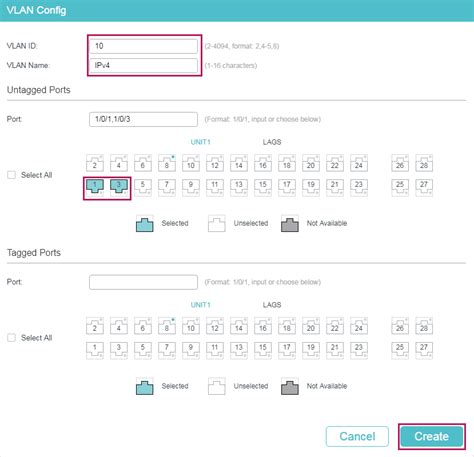The image size is (474, 457).
Task: Select untagged port 16 icon
Action: coord(263,163)
